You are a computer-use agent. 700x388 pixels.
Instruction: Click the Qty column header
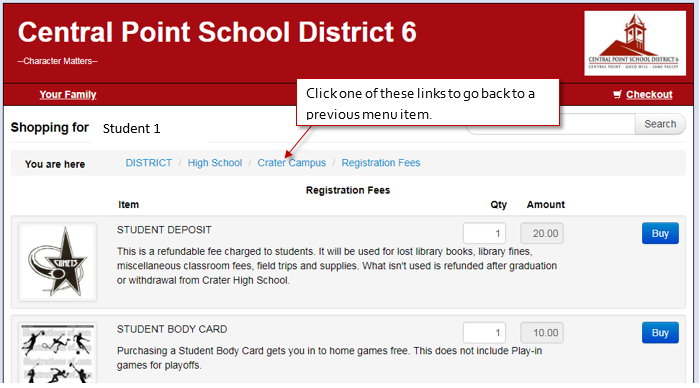(x=499, y=205)
